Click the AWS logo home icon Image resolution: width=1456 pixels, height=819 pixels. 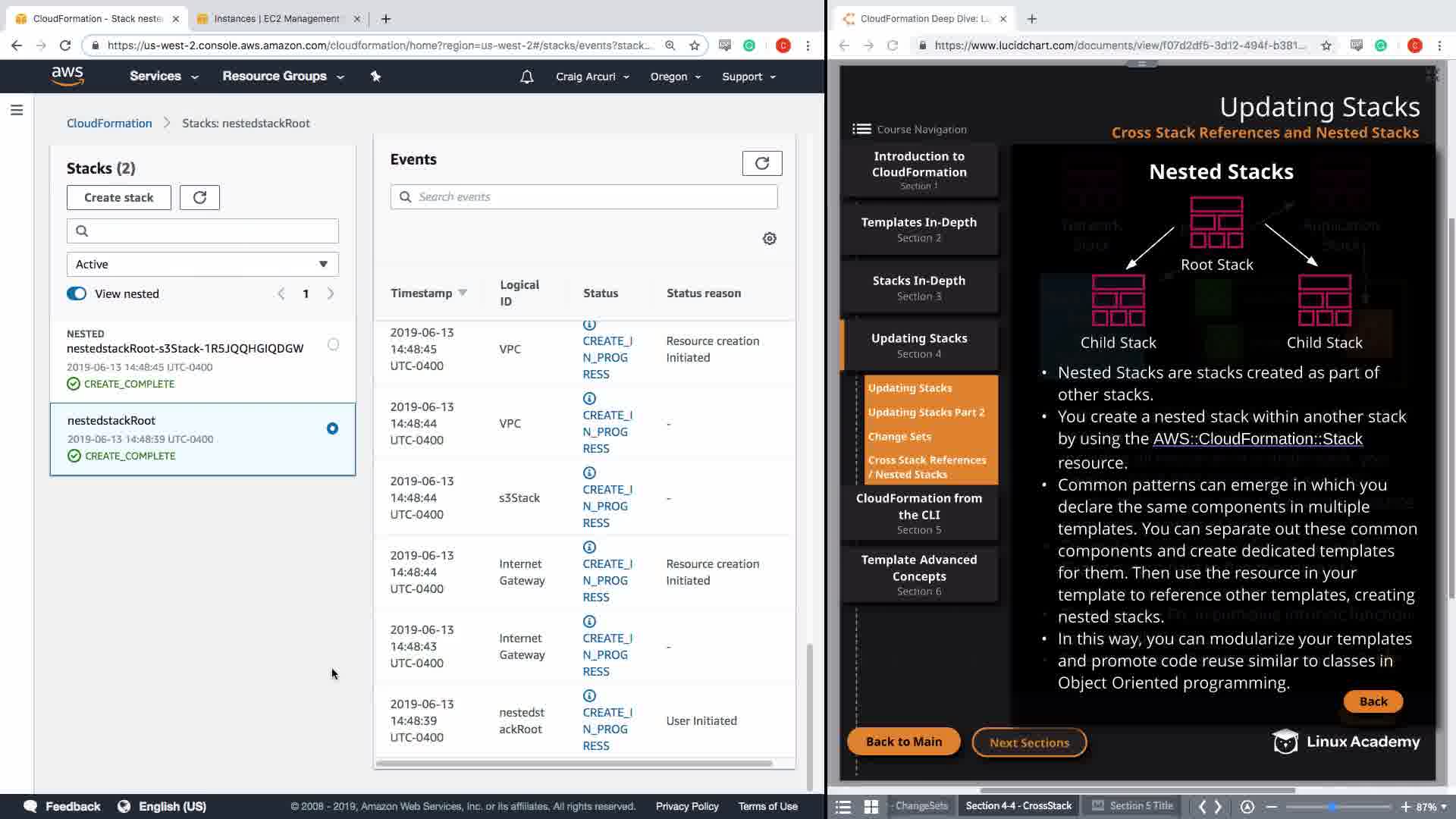(x=67, y=76)
